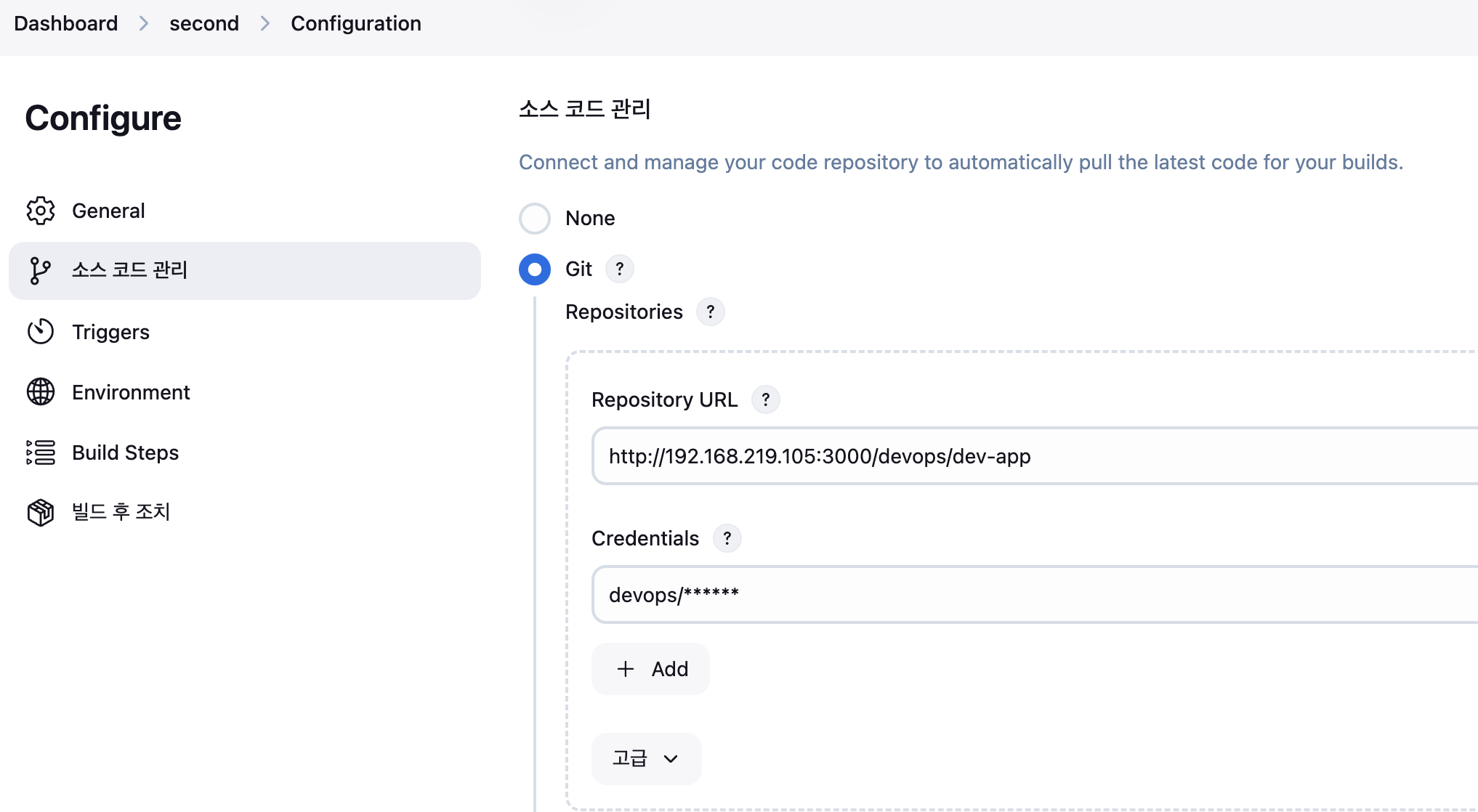Select the None radio button
The width and height of the screenshot is (1478, 812).
pos(535,218)
